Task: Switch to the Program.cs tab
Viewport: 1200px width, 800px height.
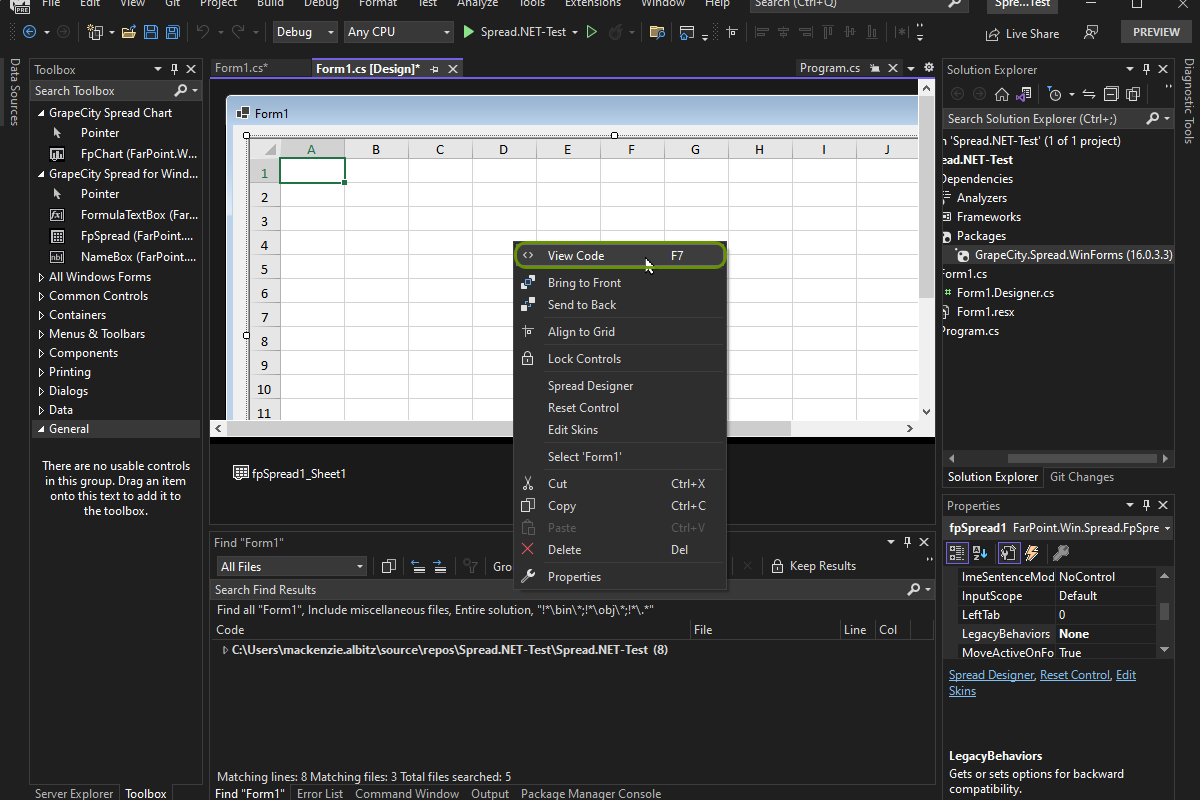Action: pyautogui.click(x=830, y=68)
